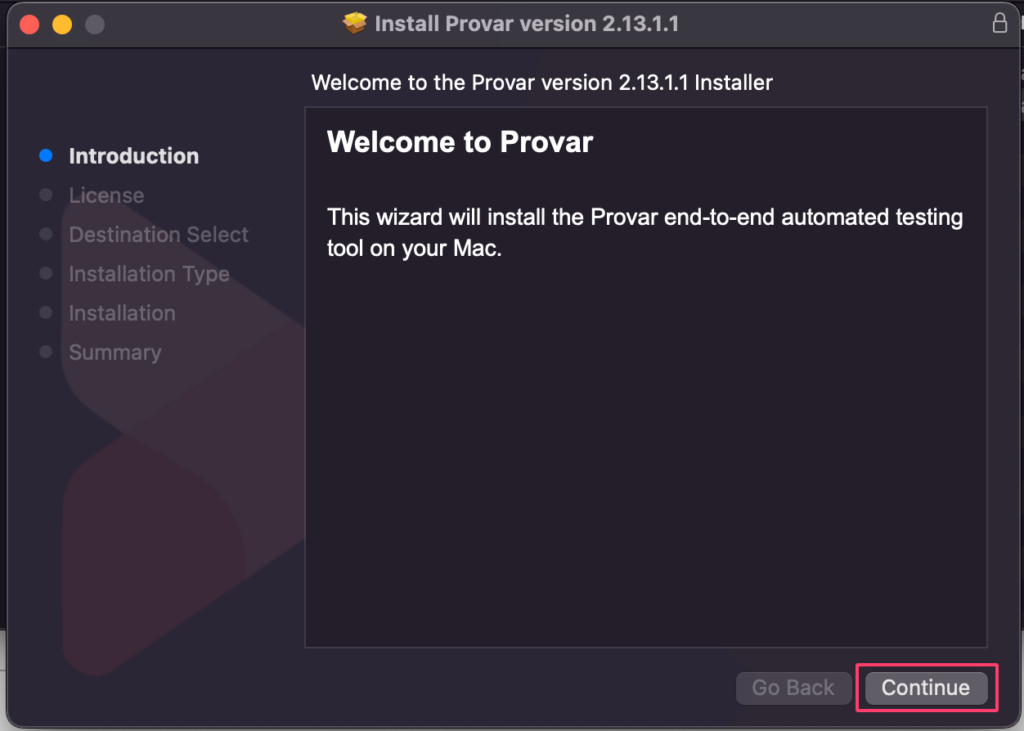Click the Destination Select step bullet

click(46, 234)
